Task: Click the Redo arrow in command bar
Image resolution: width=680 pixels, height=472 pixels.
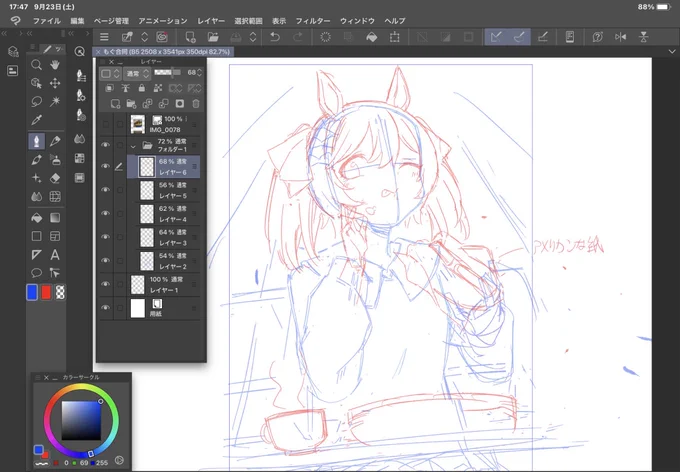Action: click(x=298, y=37)
